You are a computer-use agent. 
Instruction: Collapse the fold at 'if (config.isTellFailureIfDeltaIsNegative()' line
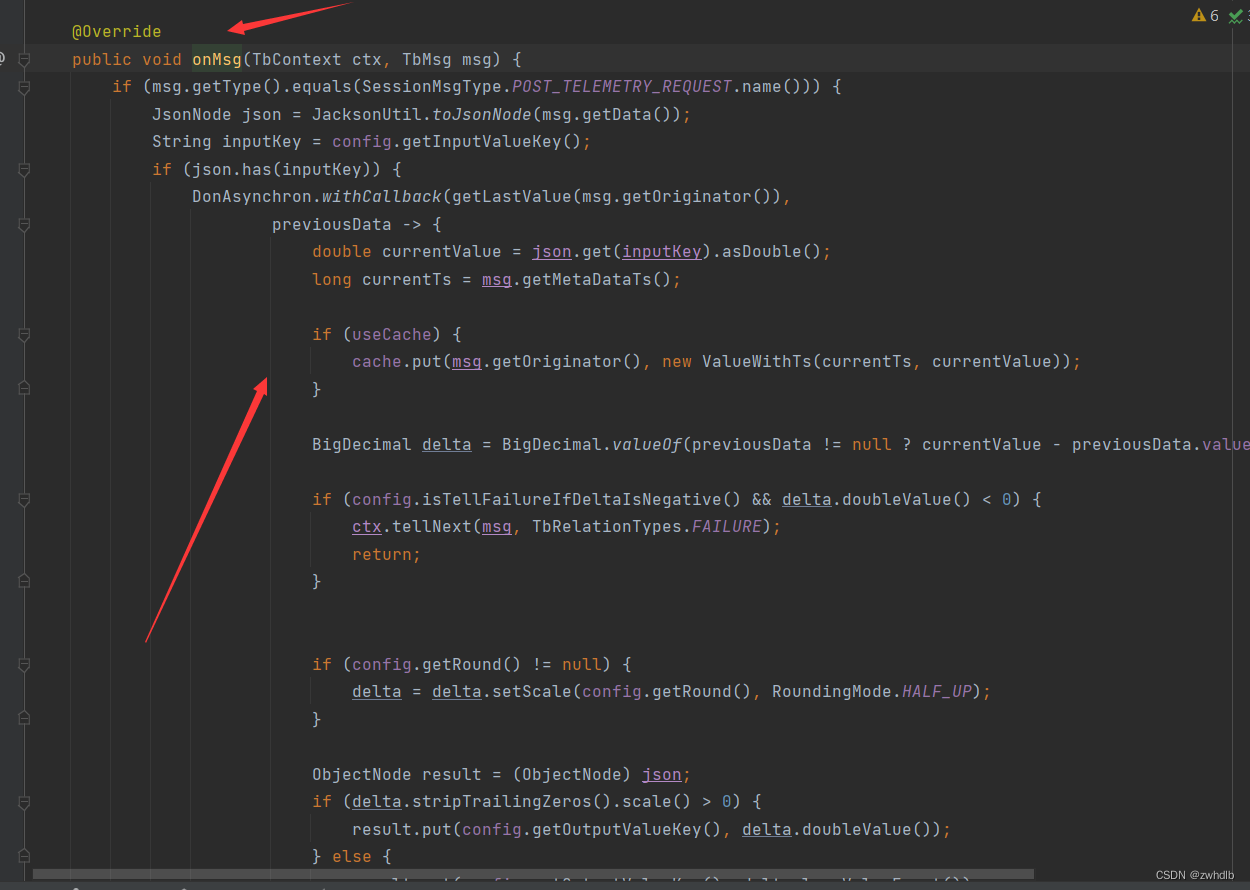click(x=24, y=499)
